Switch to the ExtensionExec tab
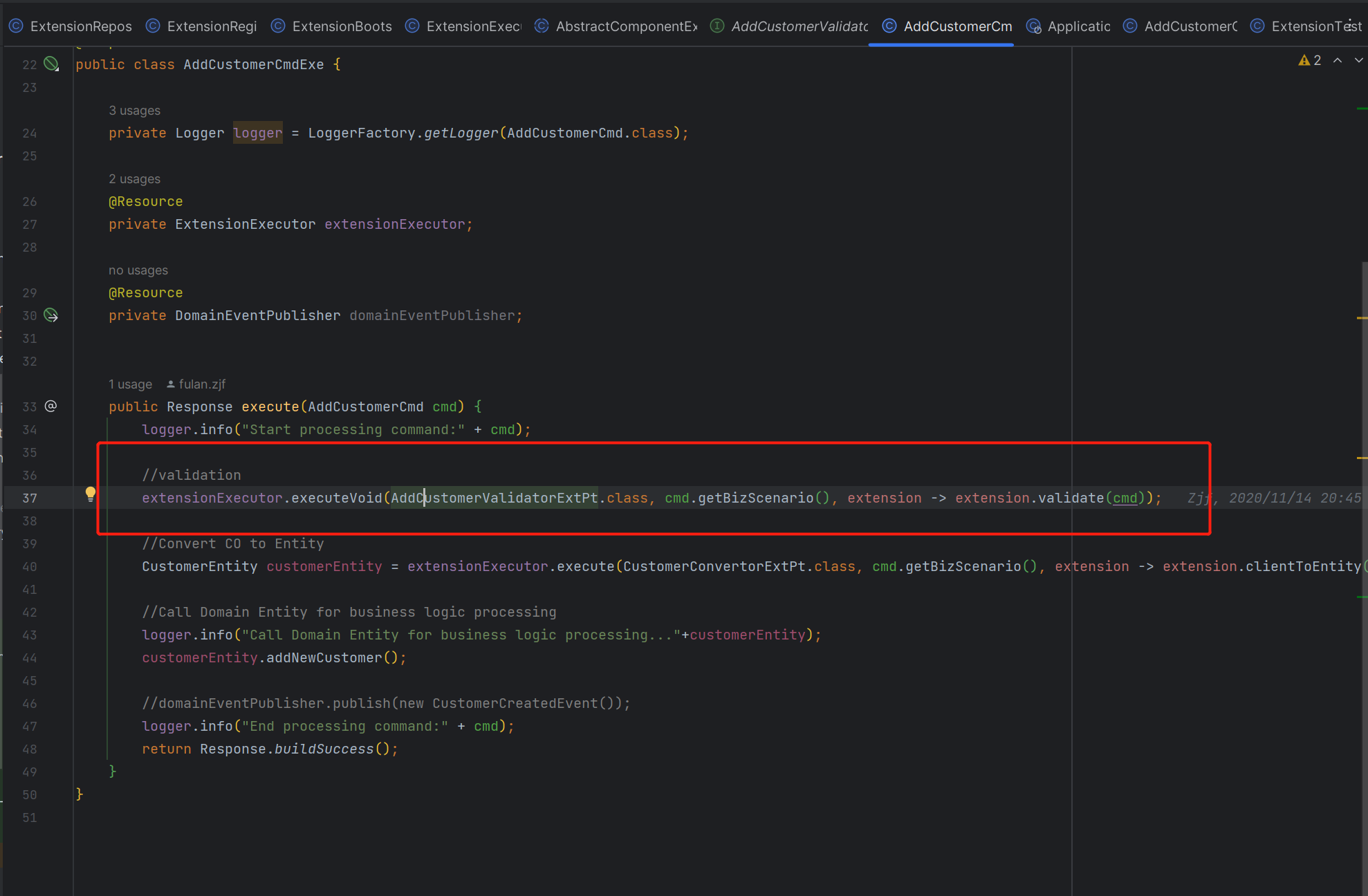Screen dimensions: 1368x896 pos(463,26)
